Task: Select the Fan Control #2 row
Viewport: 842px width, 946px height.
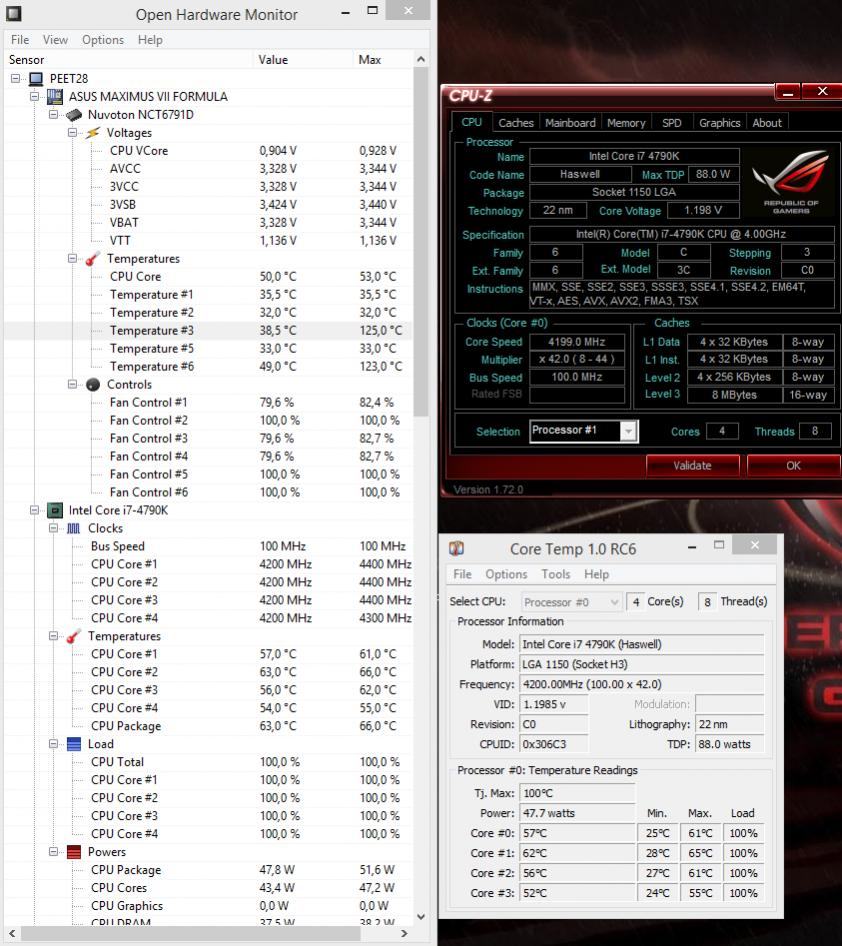Action: coord(208,421)
